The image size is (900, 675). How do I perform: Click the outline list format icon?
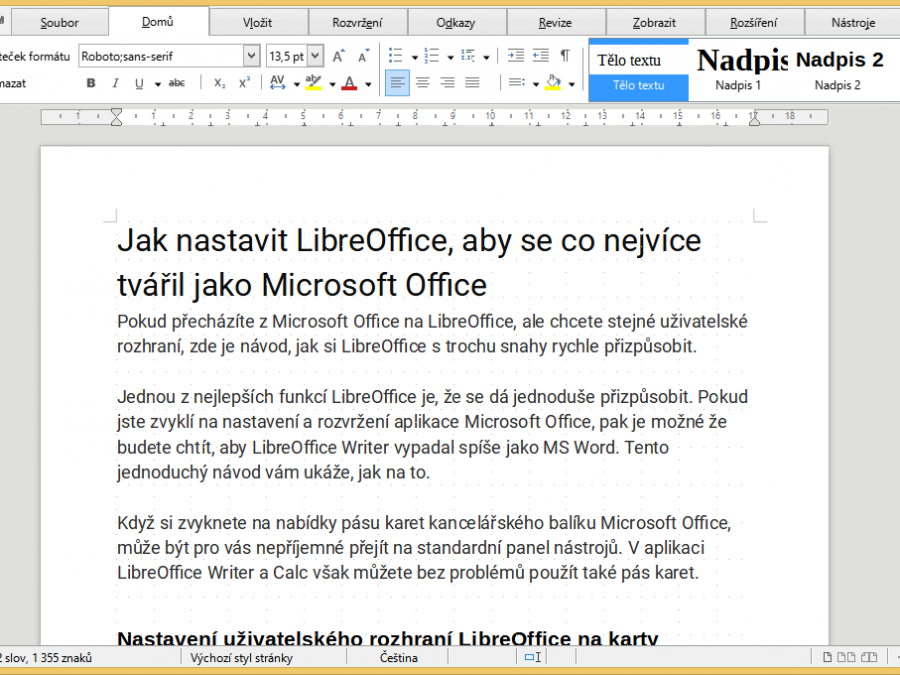(x=468, y=56)
